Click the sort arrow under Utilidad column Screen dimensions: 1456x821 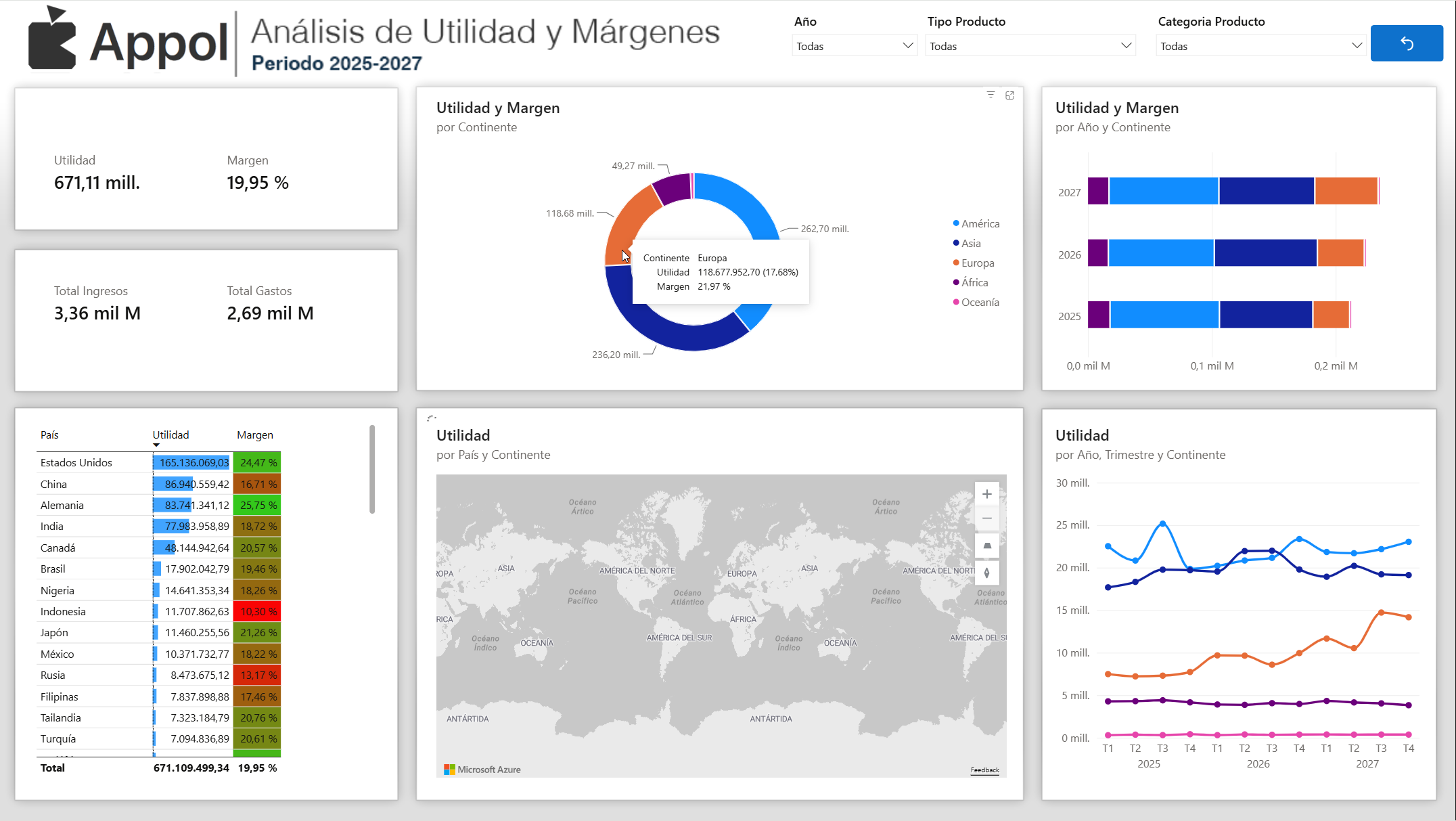pyautogui.click(x=156, y=445)
